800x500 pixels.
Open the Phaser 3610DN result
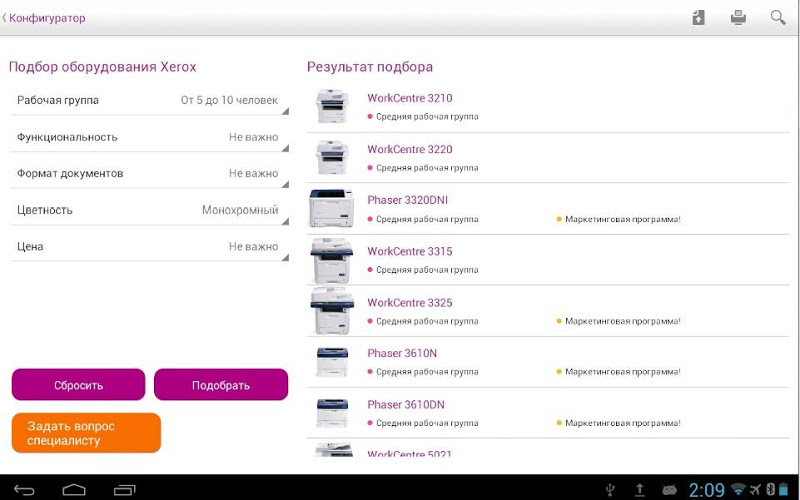[x=548, y=413]
